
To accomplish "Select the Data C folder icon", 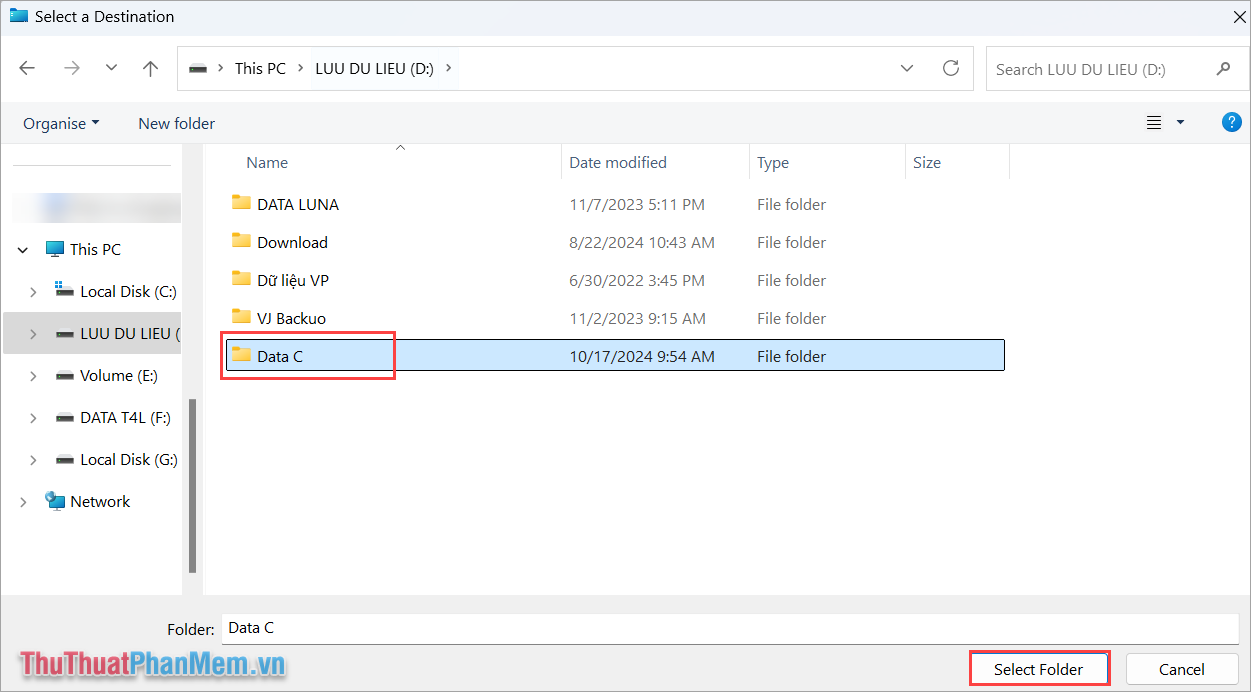I will [x=241, y=355].
